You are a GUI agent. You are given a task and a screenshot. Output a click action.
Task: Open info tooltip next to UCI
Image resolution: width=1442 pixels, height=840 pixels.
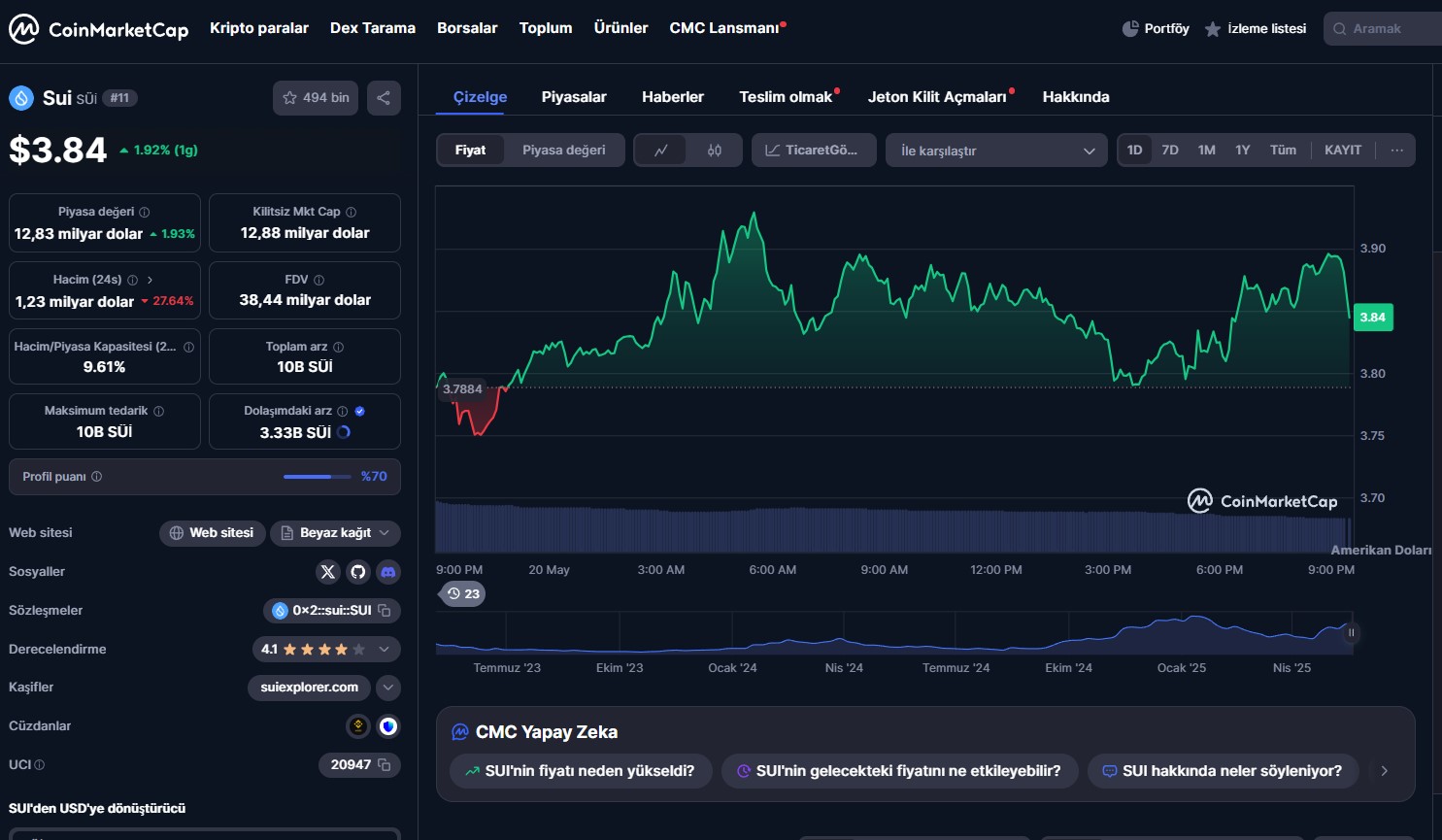pos(40,765)
